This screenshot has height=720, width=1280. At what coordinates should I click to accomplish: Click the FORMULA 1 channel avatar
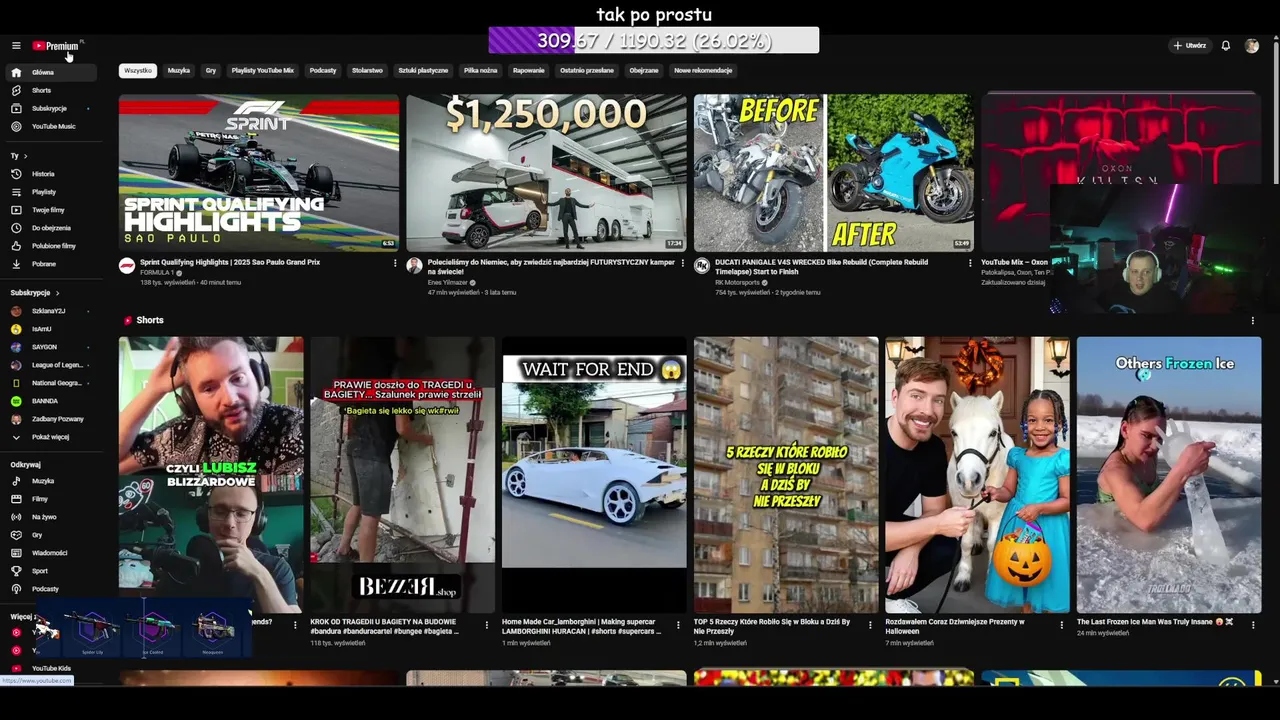127,266
